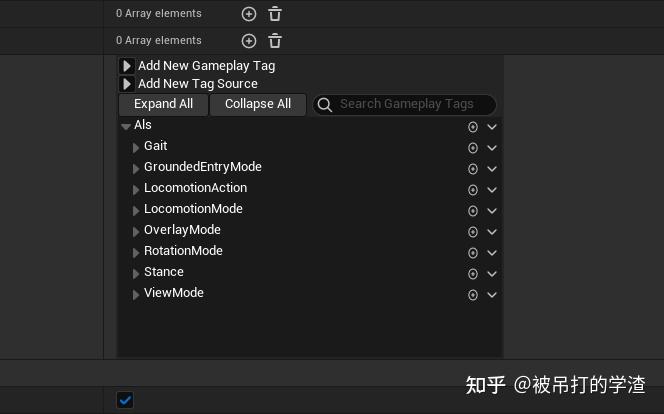Empty the second array with trash icon
The width and height of the screenshot is (664, 414).
click(275, 41)
